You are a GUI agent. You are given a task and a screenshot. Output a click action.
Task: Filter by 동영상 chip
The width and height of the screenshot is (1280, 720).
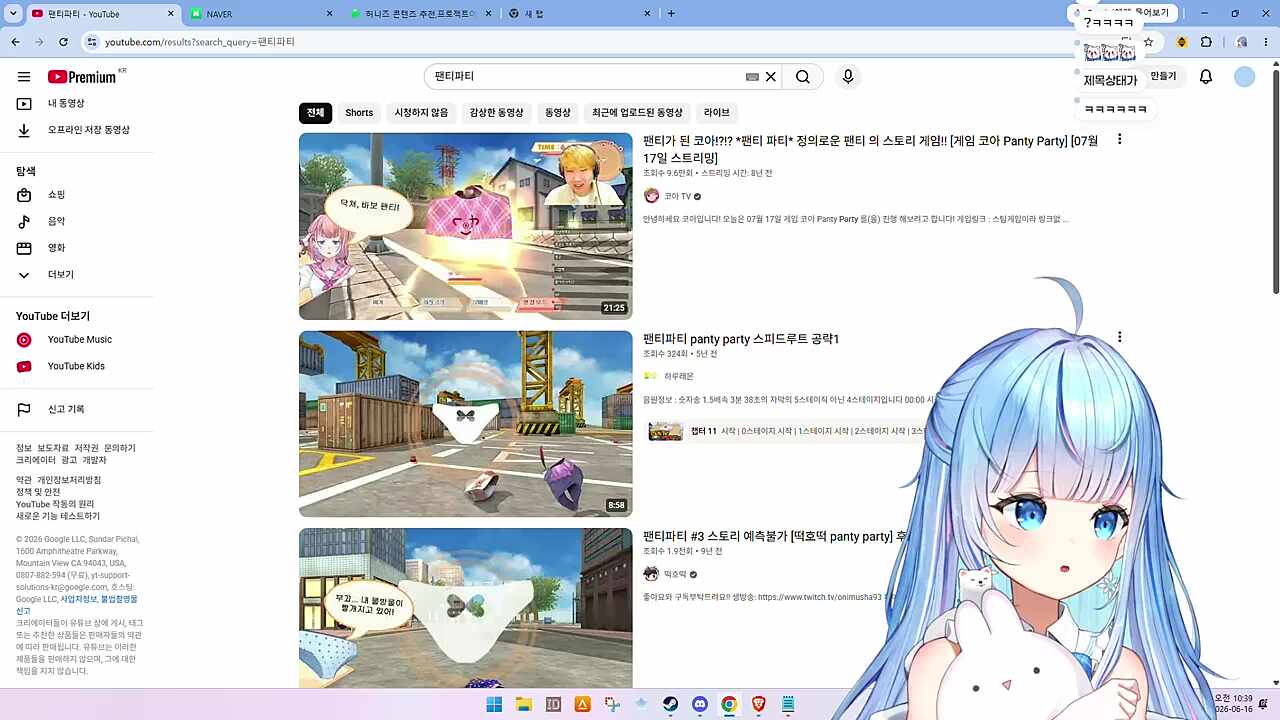557,113
